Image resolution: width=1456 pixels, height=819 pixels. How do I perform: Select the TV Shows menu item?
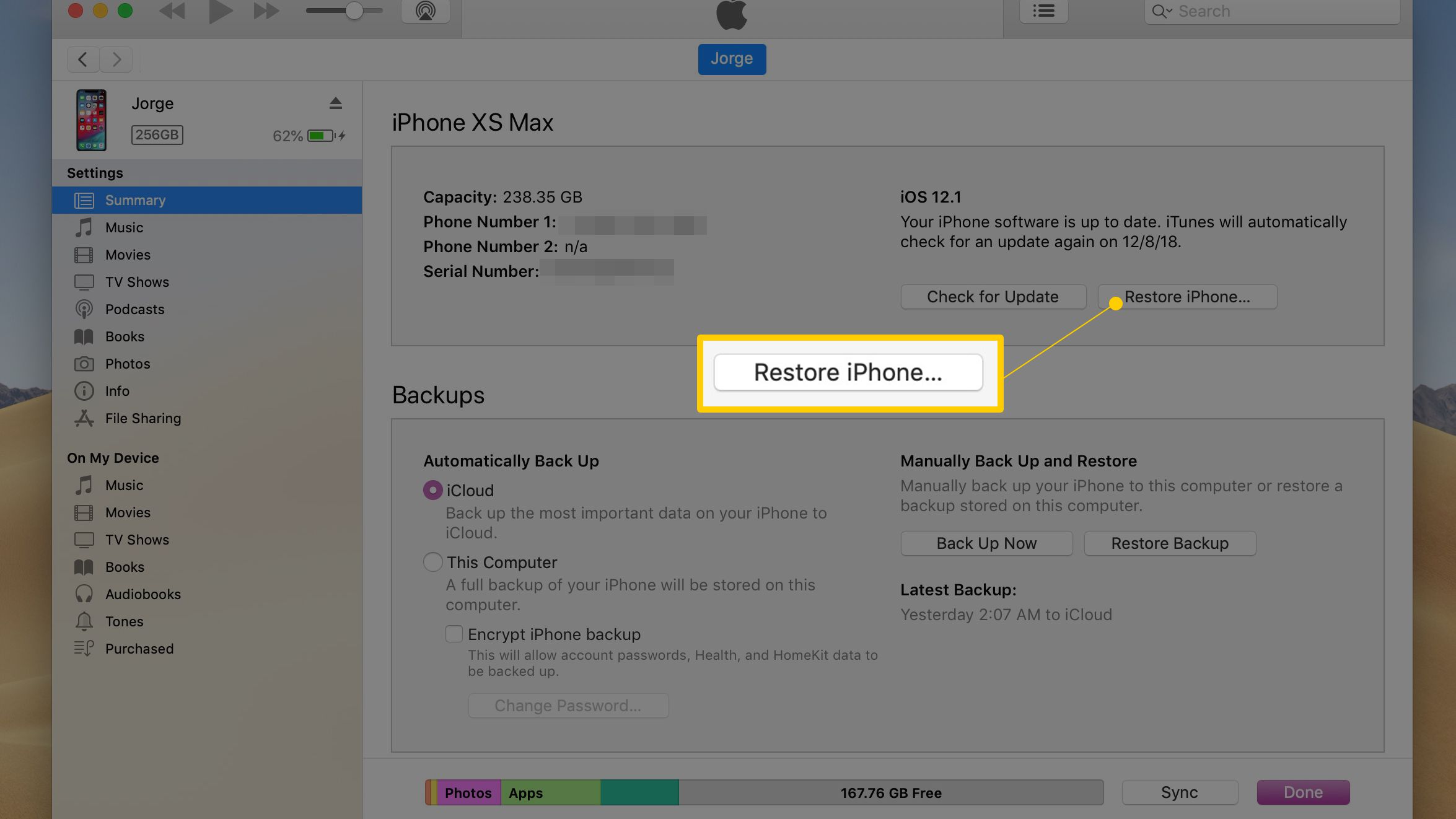tap(137, 281)
